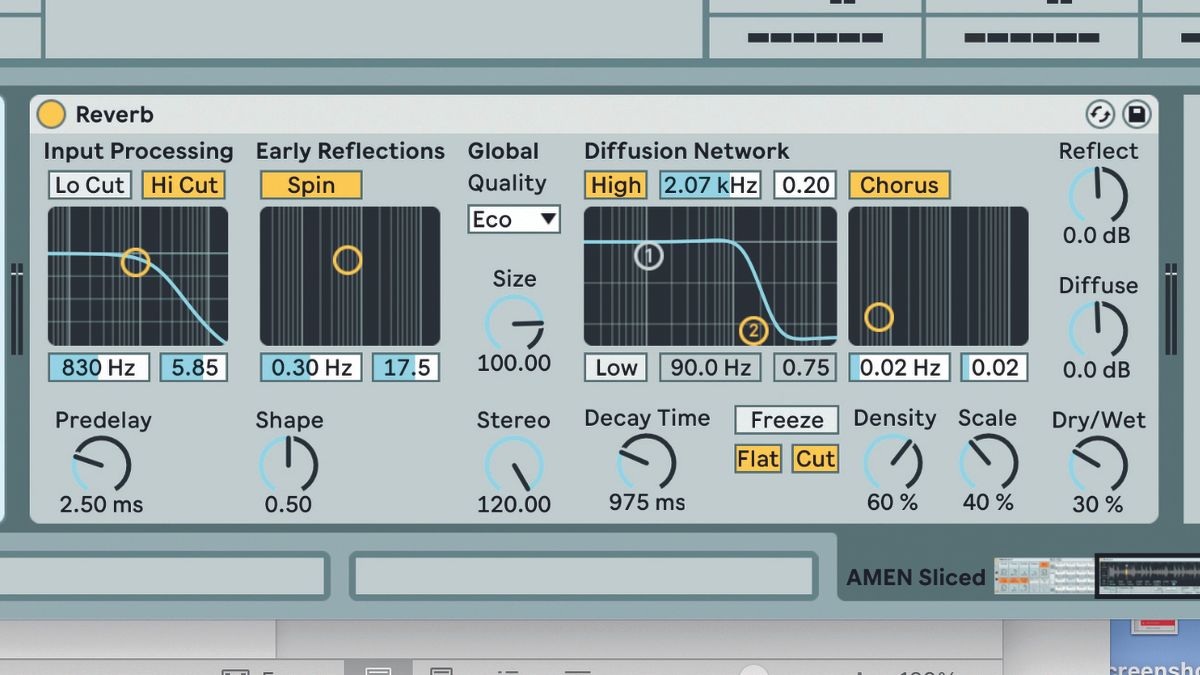
Task: Click the Spin X-Y display handle
Action: click(x=348, y=260)
